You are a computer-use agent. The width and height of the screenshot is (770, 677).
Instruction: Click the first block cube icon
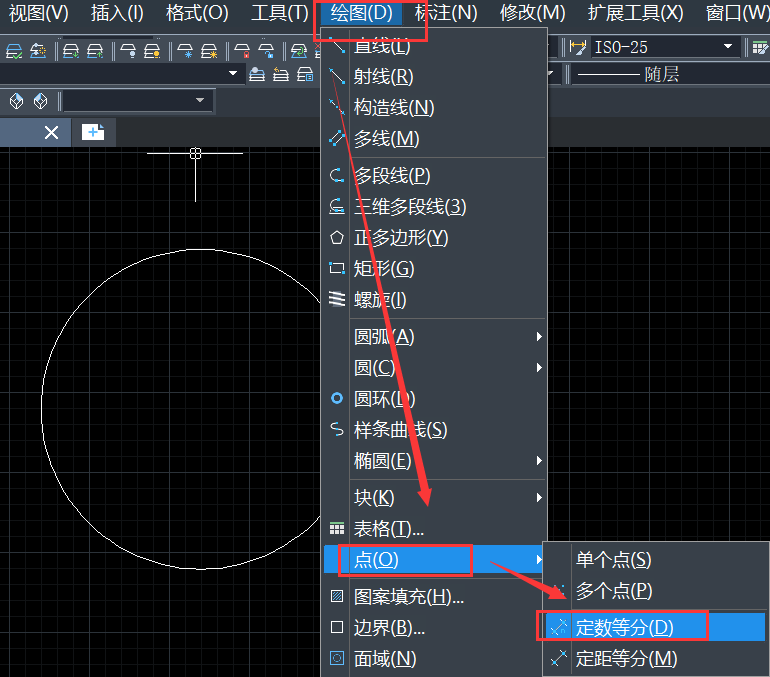(17, 101)
